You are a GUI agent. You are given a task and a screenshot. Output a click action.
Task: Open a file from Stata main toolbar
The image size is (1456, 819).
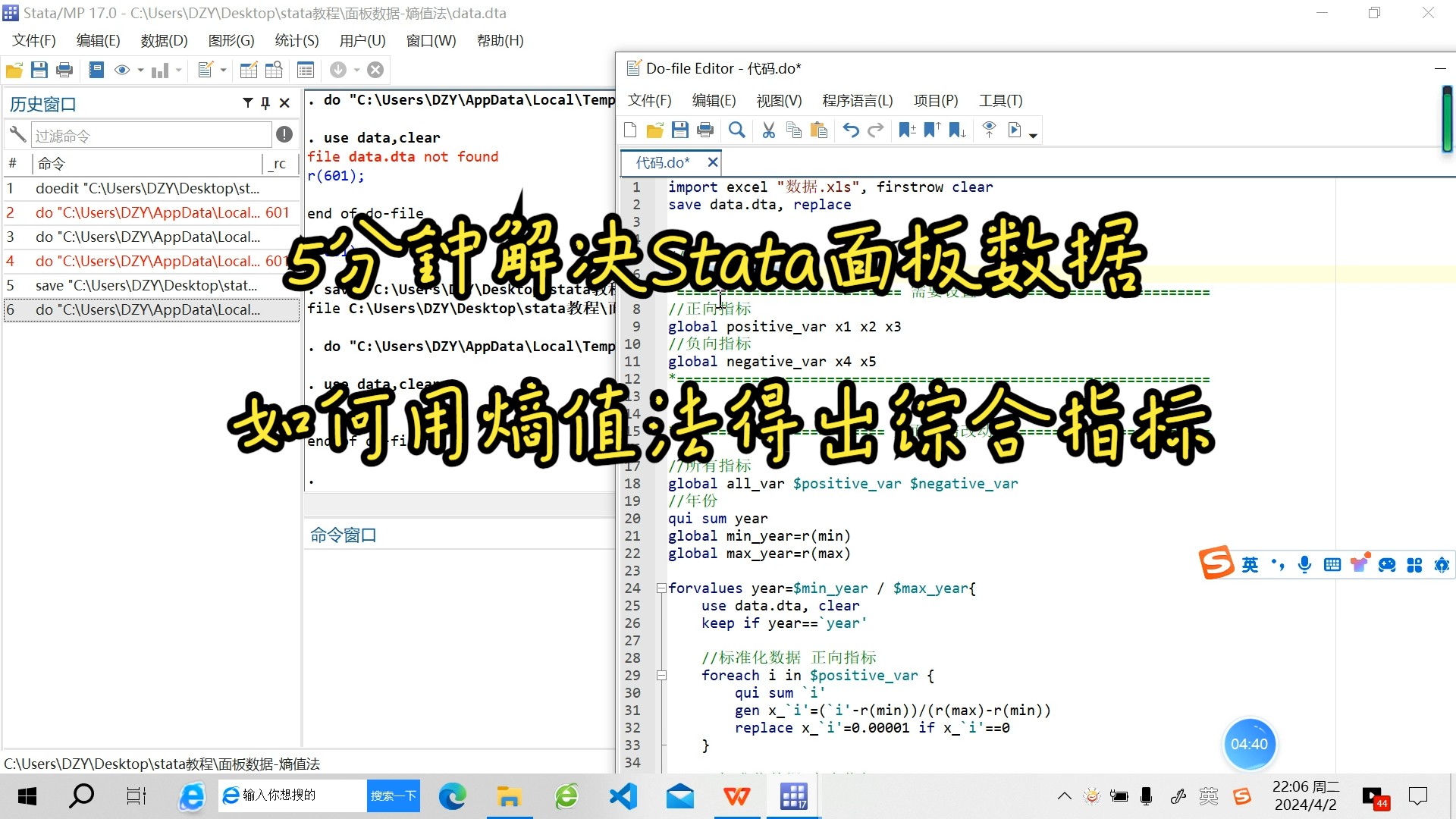point(14,71)
